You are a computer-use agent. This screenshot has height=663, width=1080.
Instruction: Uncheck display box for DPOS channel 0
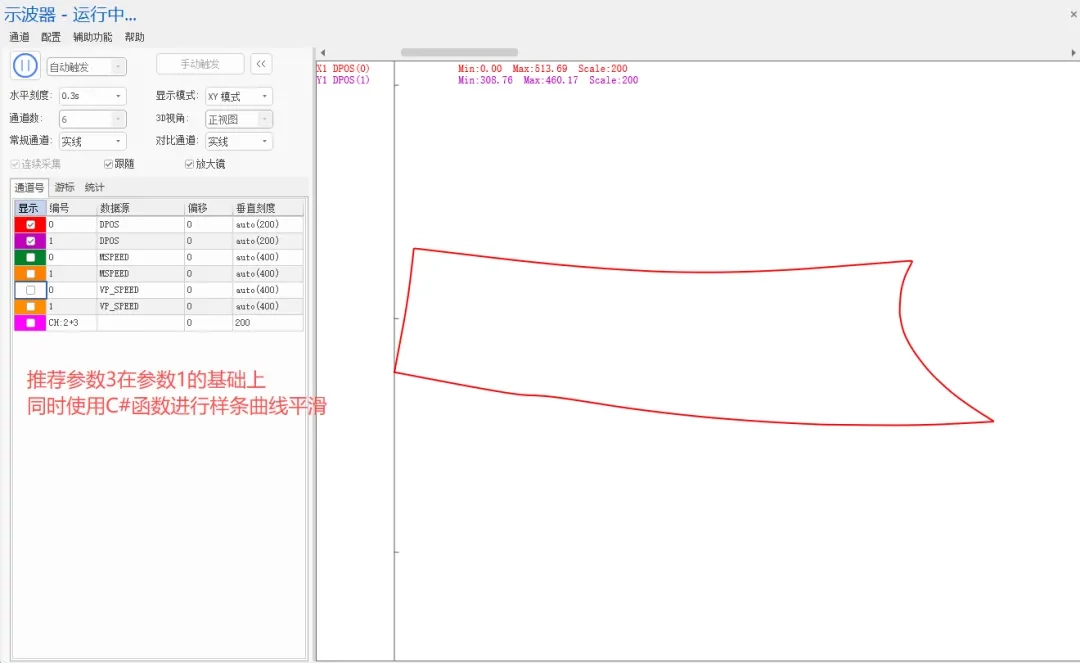point(30,224)
